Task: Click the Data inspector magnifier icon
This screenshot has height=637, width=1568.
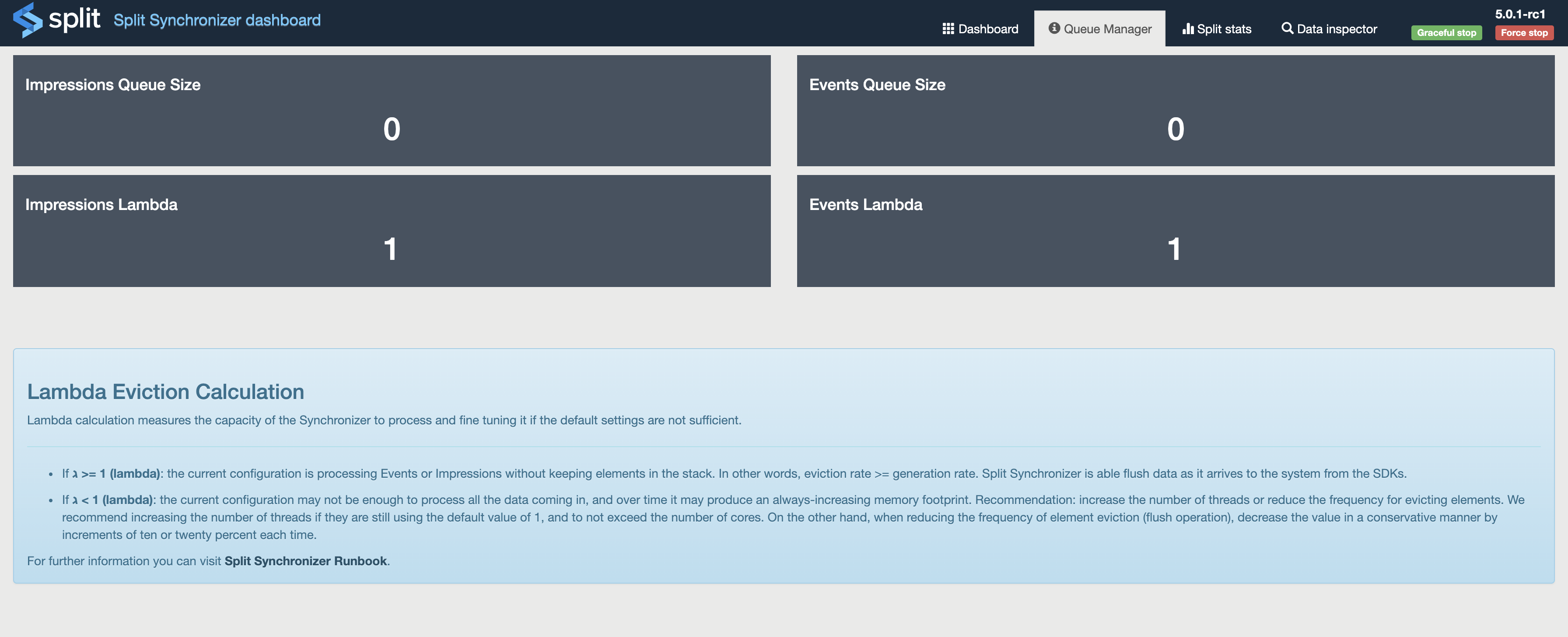Action: 1287,28
